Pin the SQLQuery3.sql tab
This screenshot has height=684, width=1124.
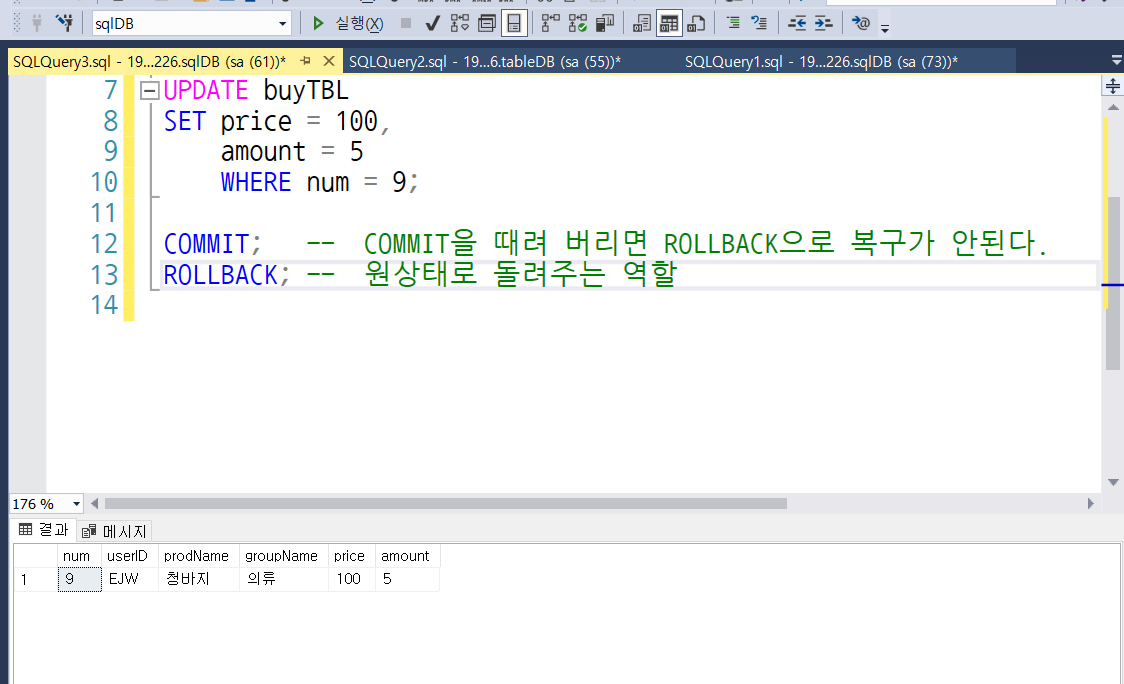tap(305, 62)
